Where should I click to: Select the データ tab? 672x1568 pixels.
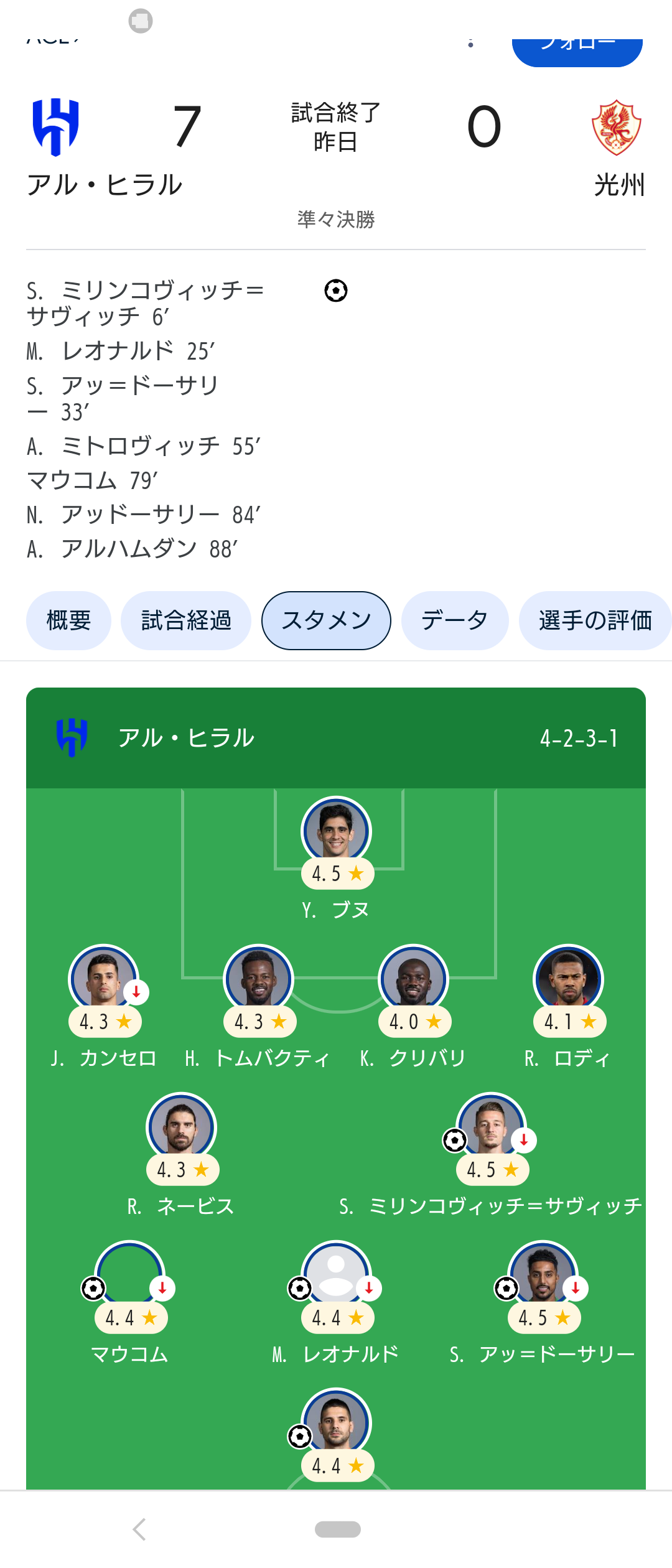click(x=455, y=620)
